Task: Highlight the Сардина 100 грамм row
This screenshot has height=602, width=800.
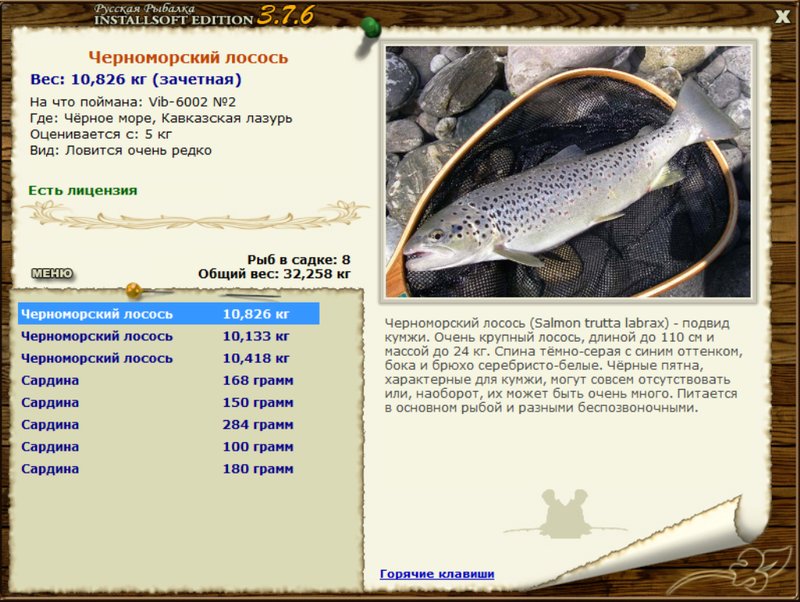Action: [169, 447]
